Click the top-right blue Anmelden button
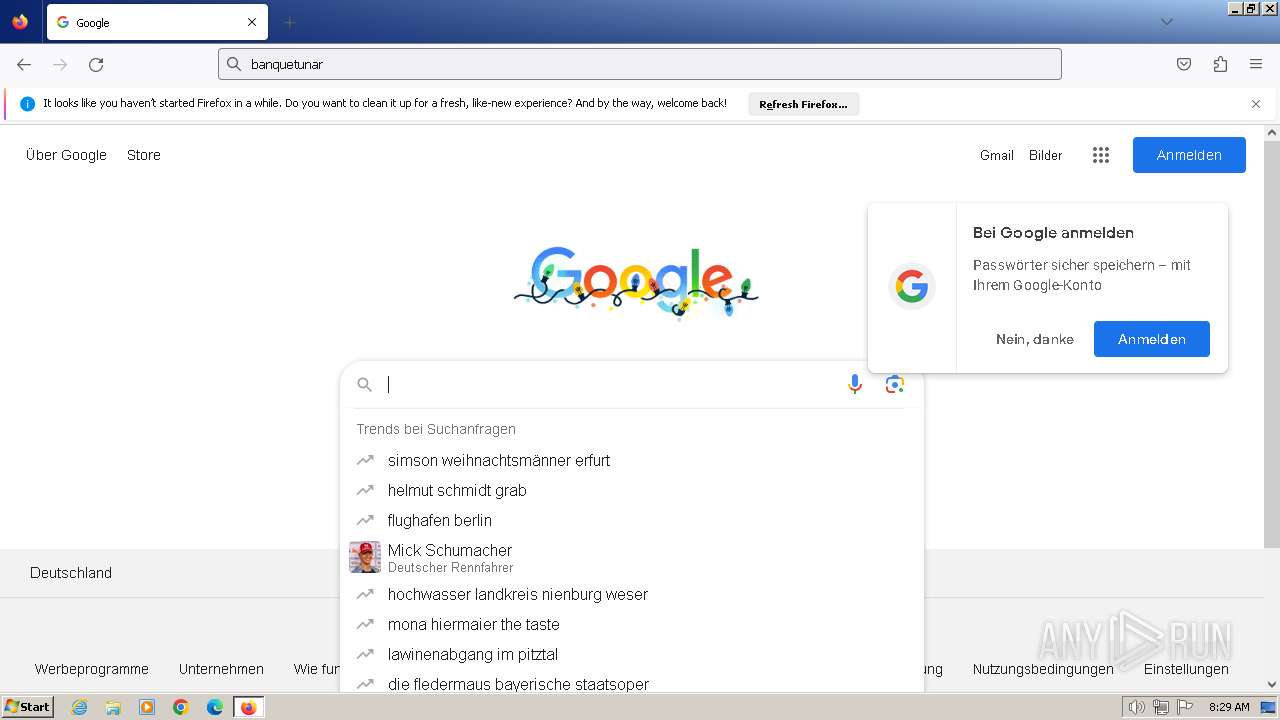The width and height of the screenshot is (1280, 720). click(x=1189, y=155)
